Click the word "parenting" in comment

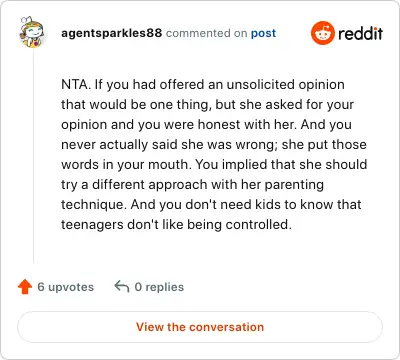pos(294,185)
